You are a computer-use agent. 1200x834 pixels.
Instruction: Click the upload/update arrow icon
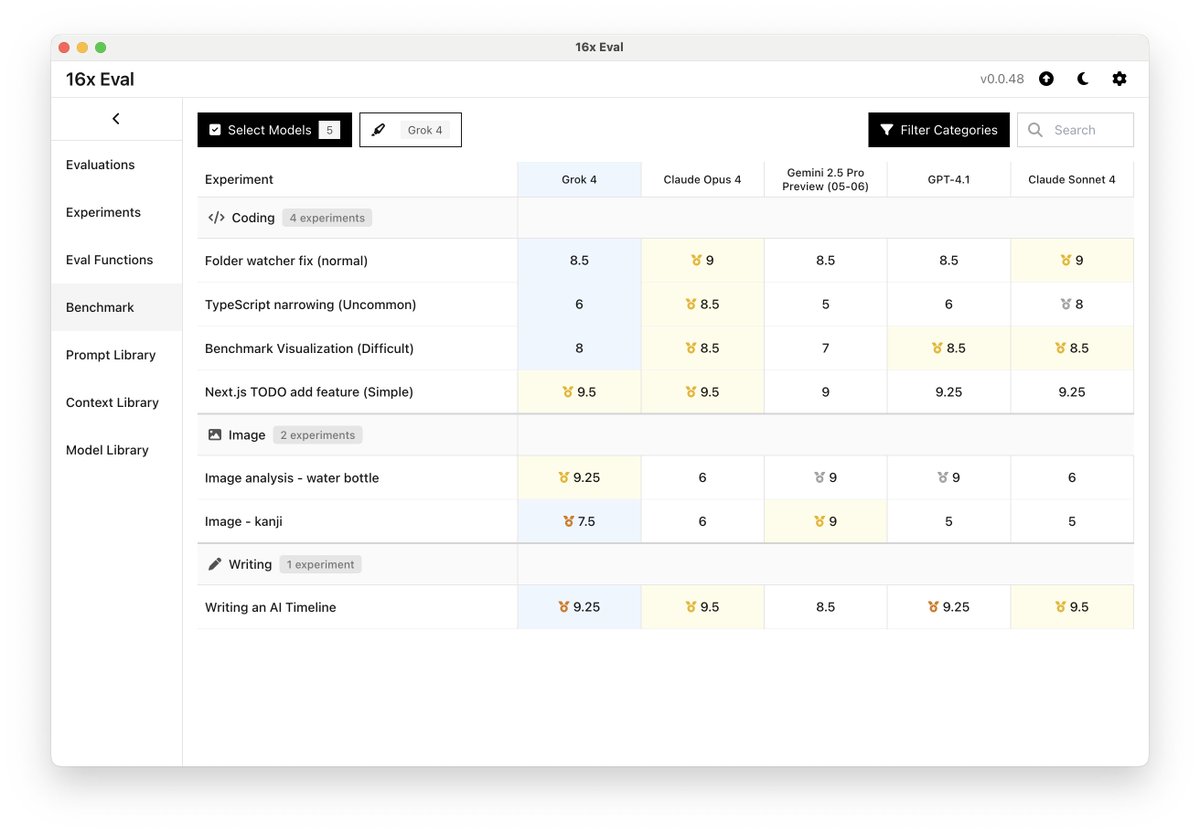point(1046,79)
